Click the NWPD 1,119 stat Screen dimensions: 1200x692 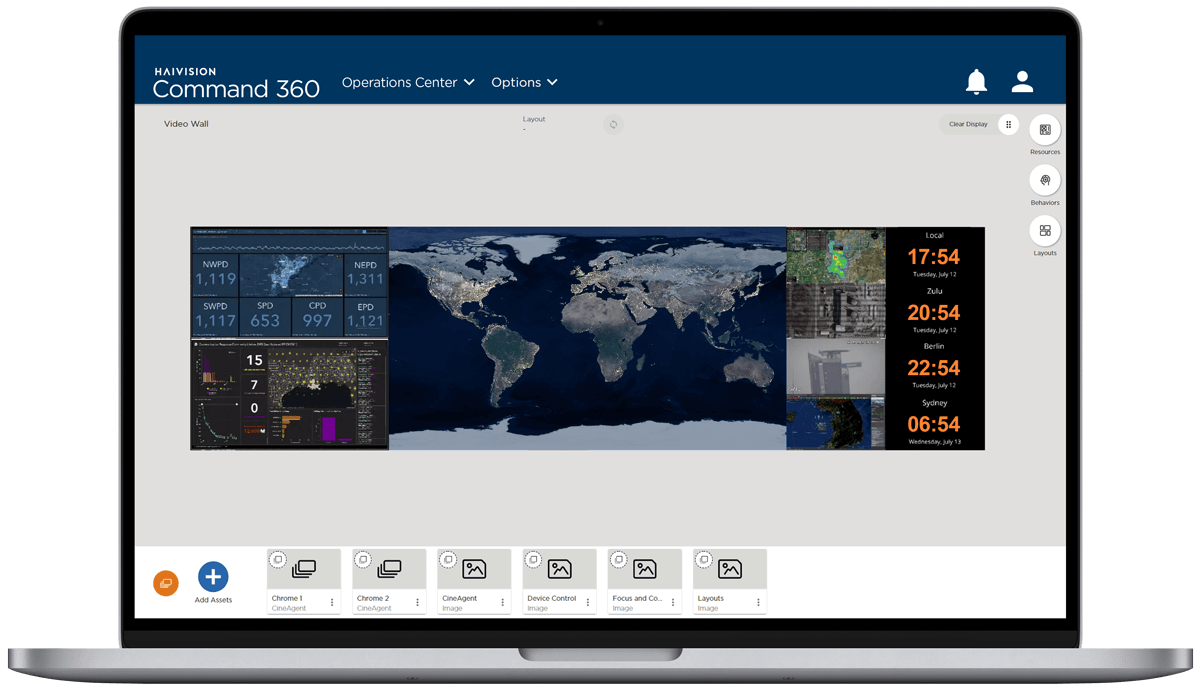(215, 274)
